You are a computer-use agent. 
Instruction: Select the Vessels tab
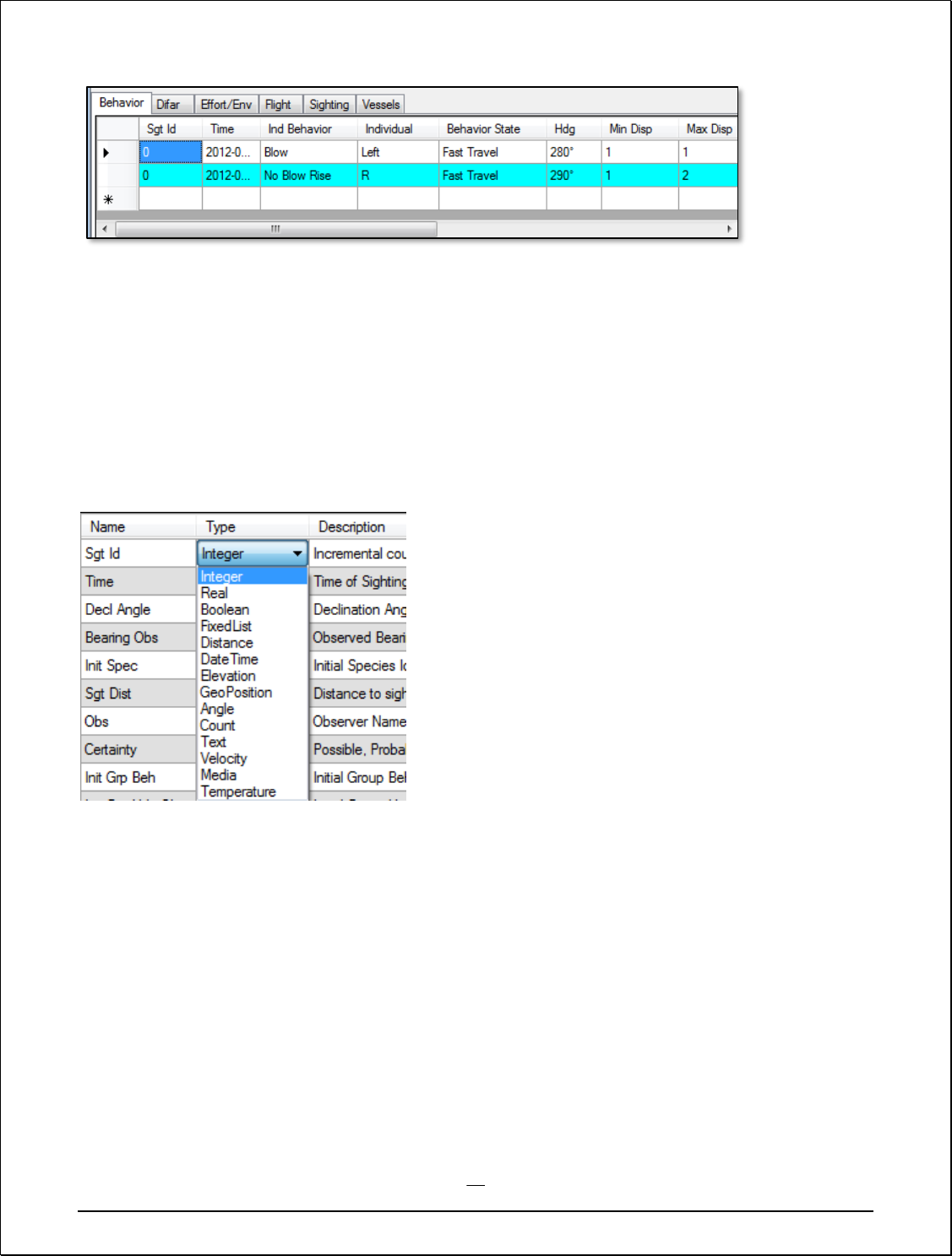pyautogui.click(x=380, y=105)
